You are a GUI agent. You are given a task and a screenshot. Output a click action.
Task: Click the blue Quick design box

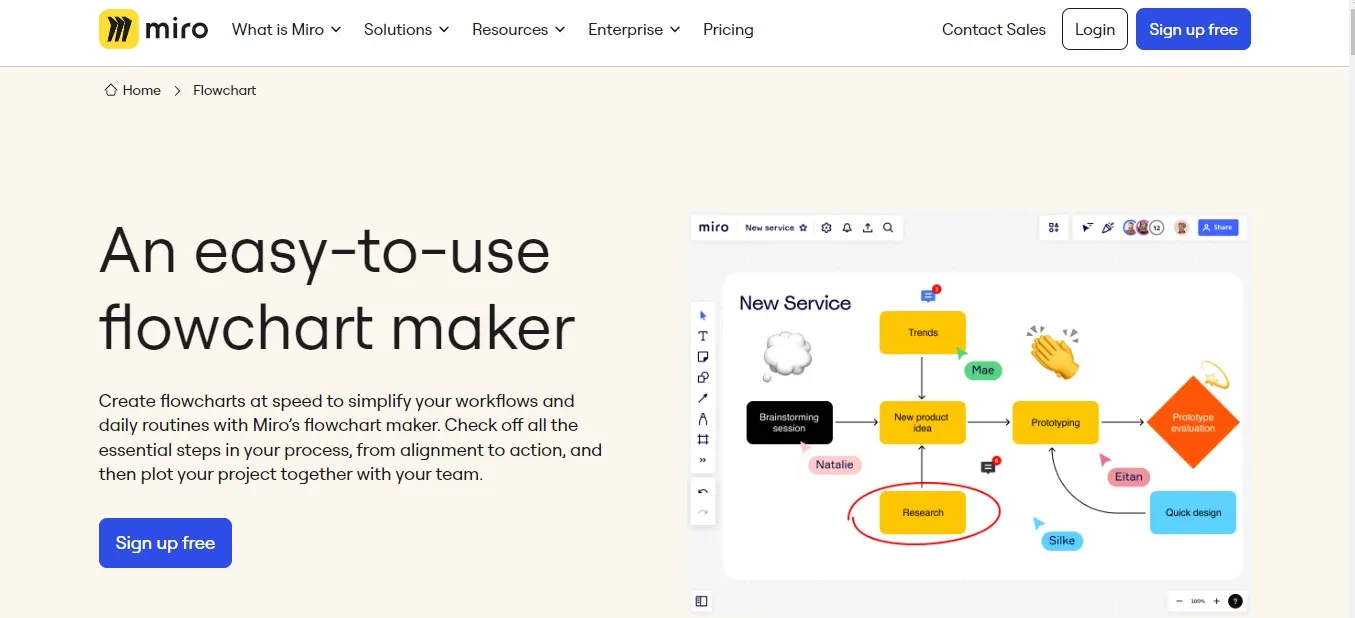(1193, 512)
